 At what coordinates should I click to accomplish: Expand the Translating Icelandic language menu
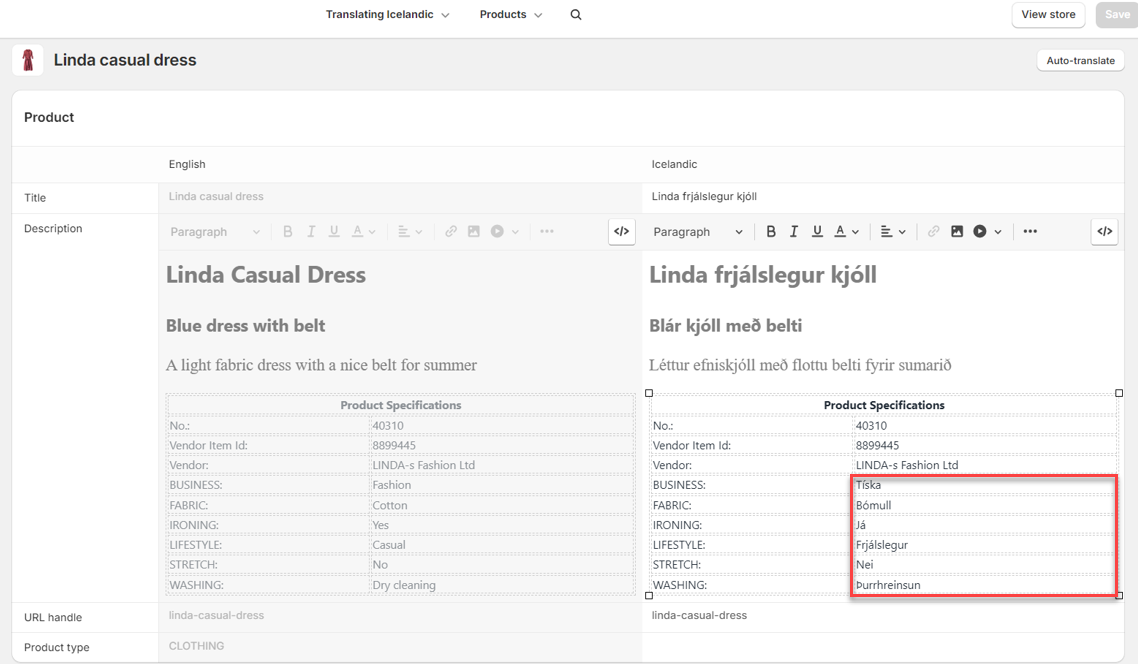click(388, 15)
